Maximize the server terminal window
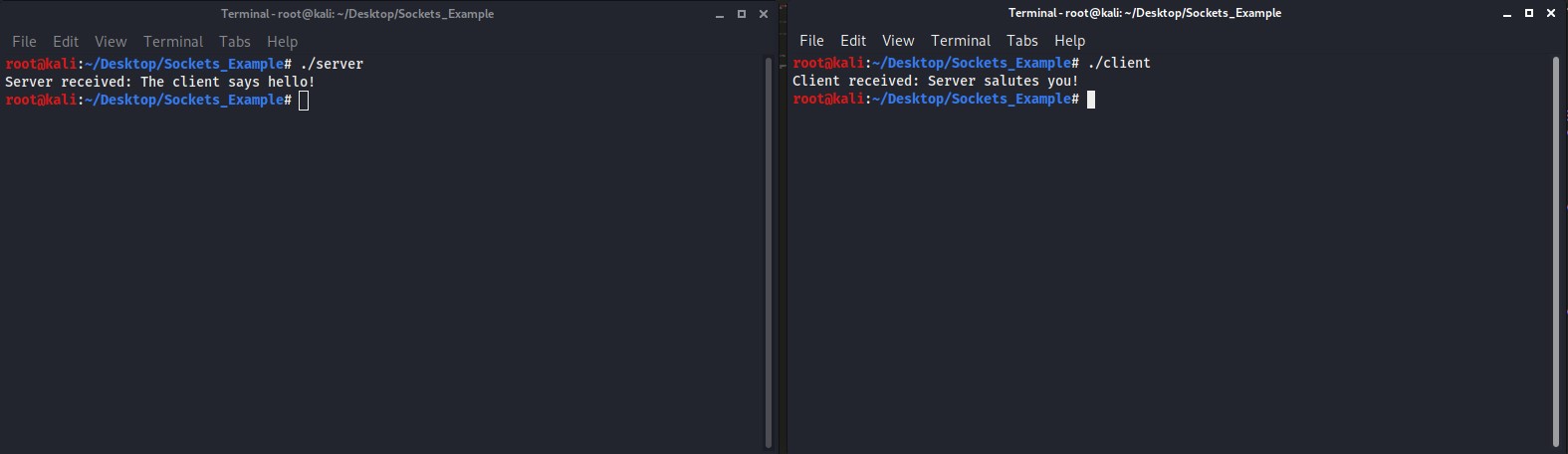This screenshot has width=1568, height=454. coord(742,14)
